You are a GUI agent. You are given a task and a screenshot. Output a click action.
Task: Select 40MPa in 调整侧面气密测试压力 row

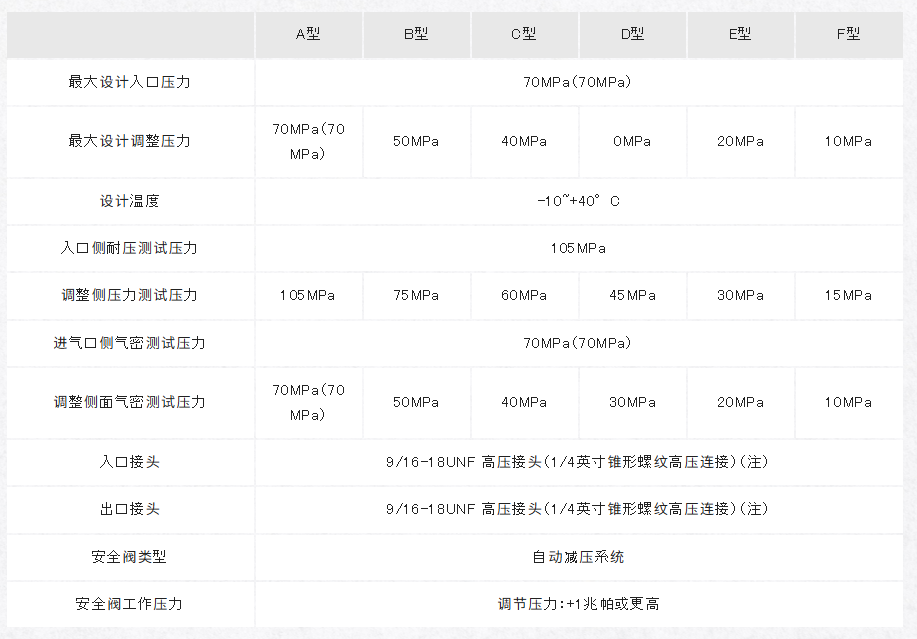click(x=524, y=402)
